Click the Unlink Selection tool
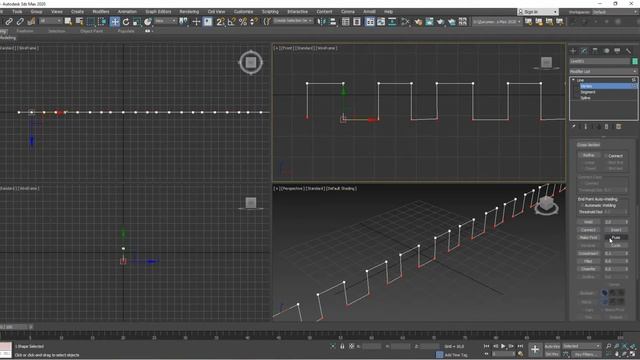Screen dimensions: 640x360 [20, 22]
